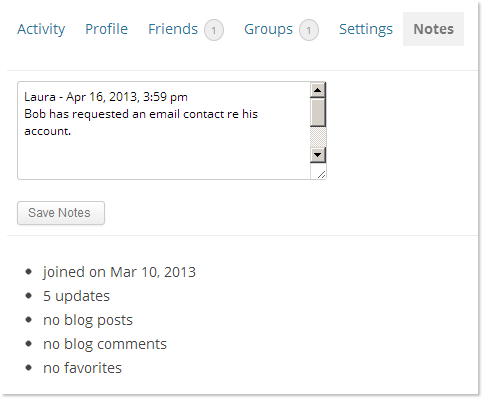Click the notes scrollbar thumb
Image resolution: width=483 pixels, height=399 pixels.
pyautogui.click(x=318, y=112)
